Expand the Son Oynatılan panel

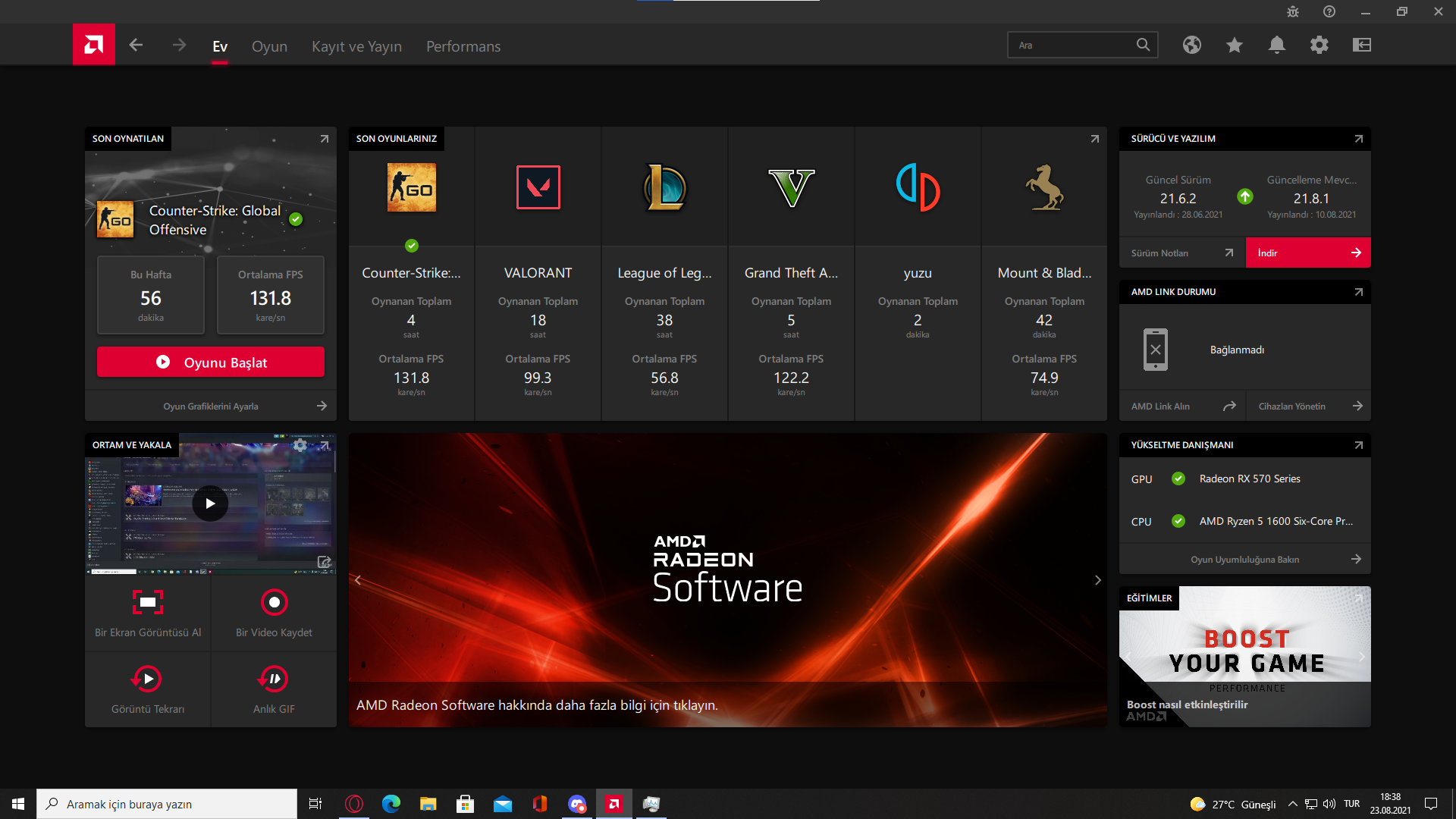click(325, 139)
